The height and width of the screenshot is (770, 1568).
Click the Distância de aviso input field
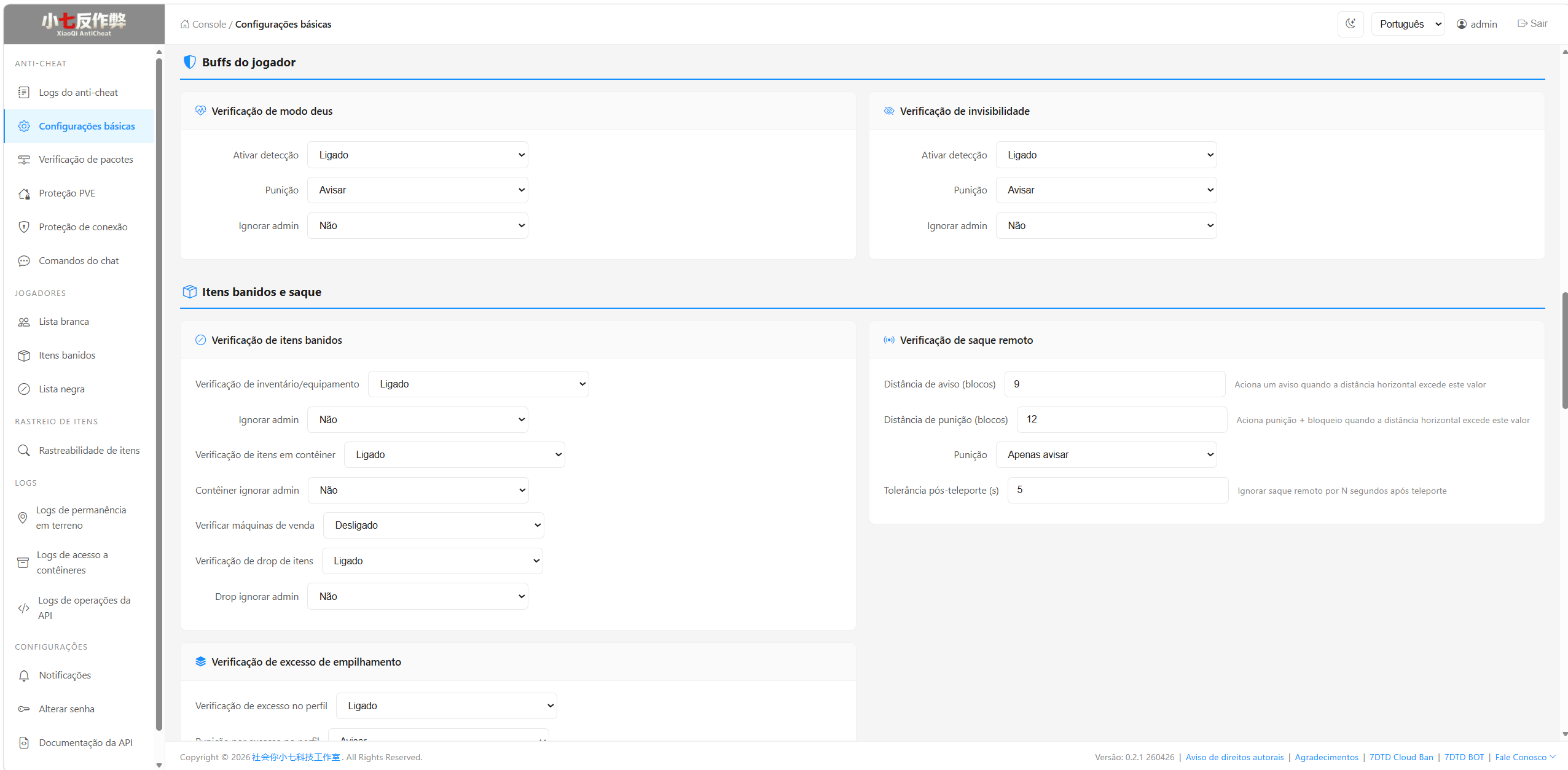(1114, 384)
